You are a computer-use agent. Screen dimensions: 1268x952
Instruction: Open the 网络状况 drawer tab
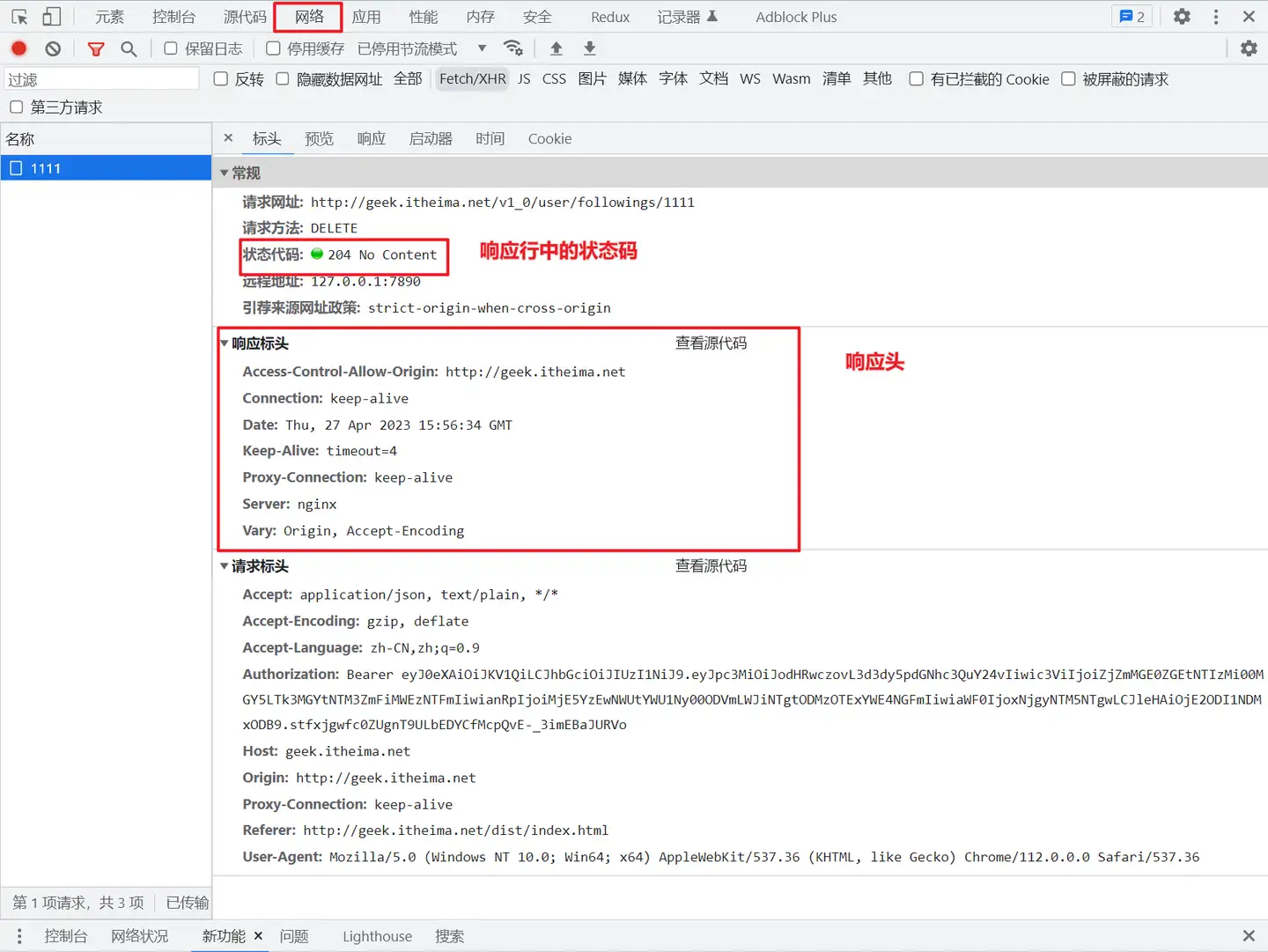click(x=139, y=936)
